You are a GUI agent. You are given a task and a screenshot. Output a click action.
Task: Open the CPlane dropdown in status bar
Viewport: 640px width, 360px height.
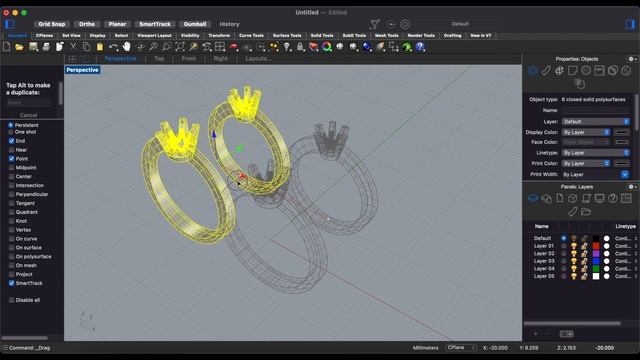[461, 348]
